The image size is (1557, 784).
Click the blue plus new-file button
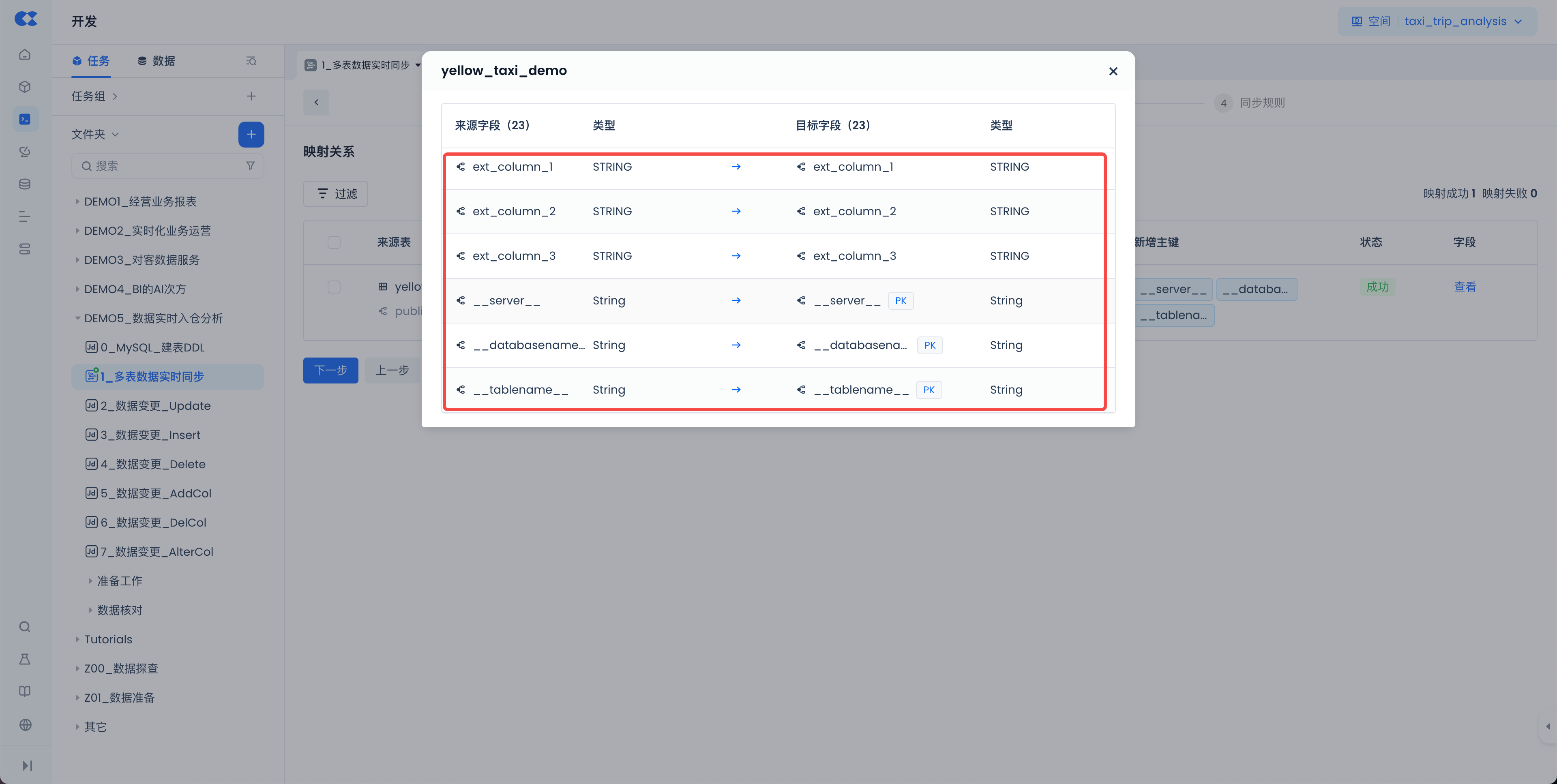(251, 134)
